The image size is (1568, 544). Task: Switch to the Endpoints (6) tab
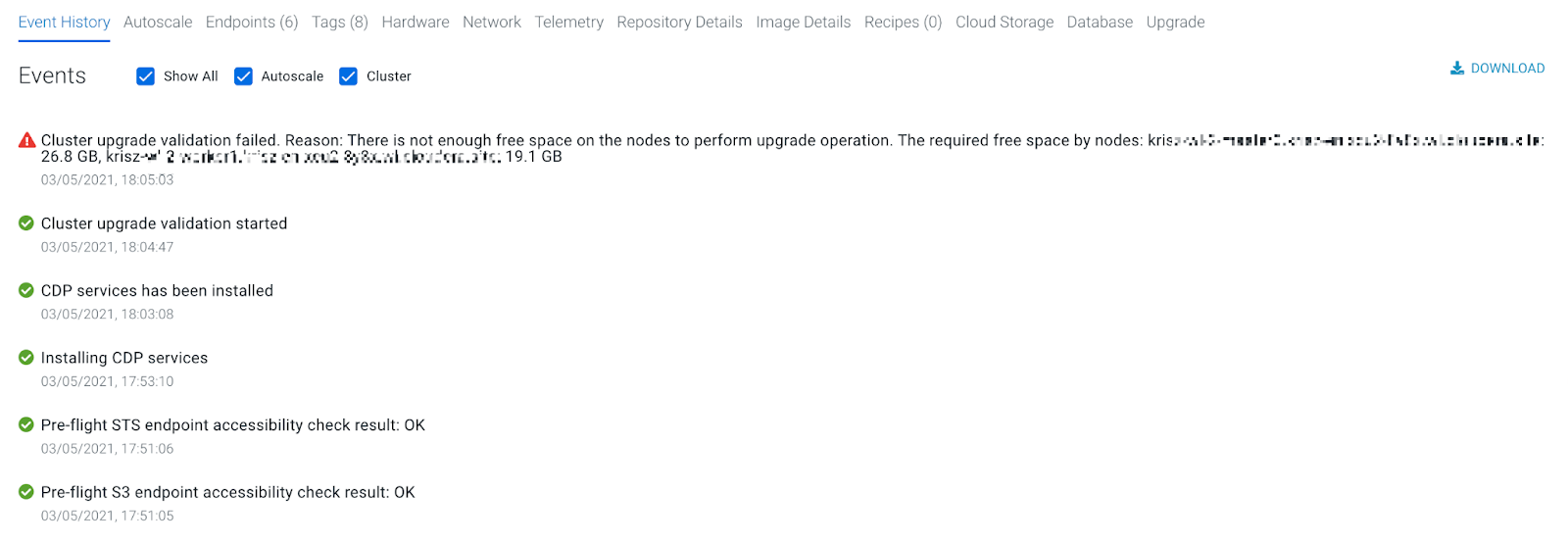point(252,22)
